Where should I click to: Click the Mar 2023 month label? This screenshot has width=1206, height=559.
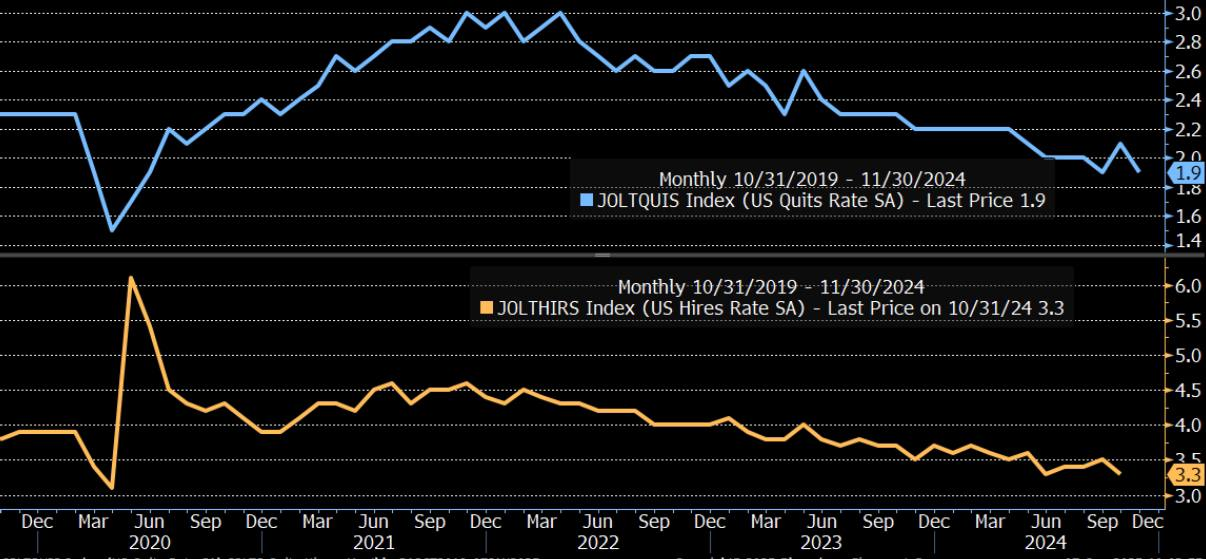coord(766,521)
